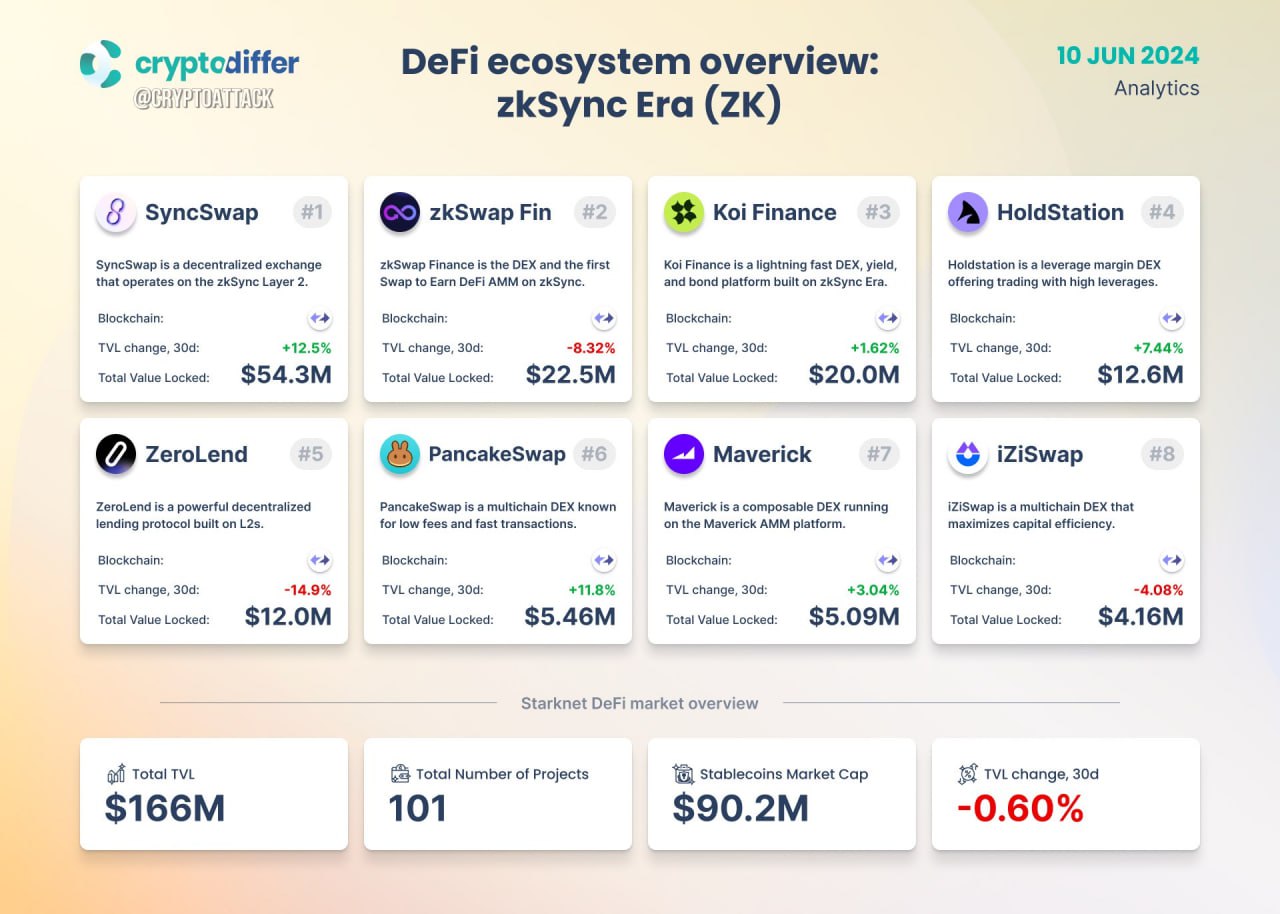
Task: Click the -0.60% TVL change value
Action: 1020,809
